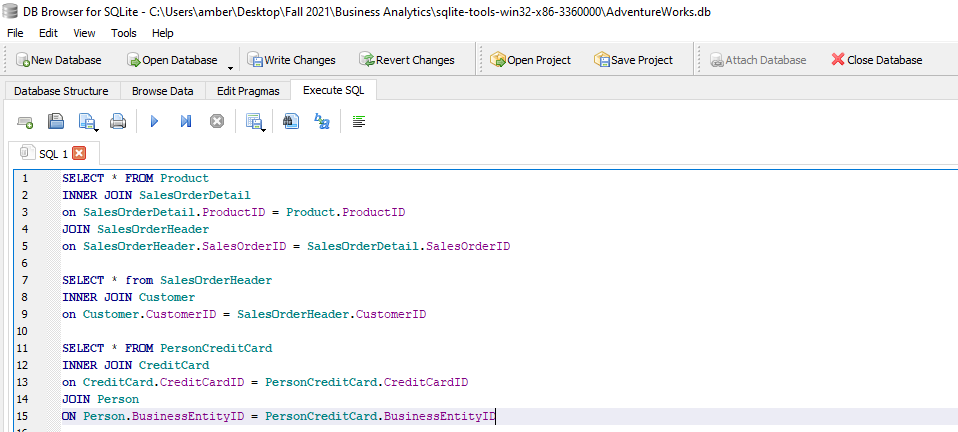Close the SQL 1 tab
Screen dimensions: 958x432
coord(79,153)
